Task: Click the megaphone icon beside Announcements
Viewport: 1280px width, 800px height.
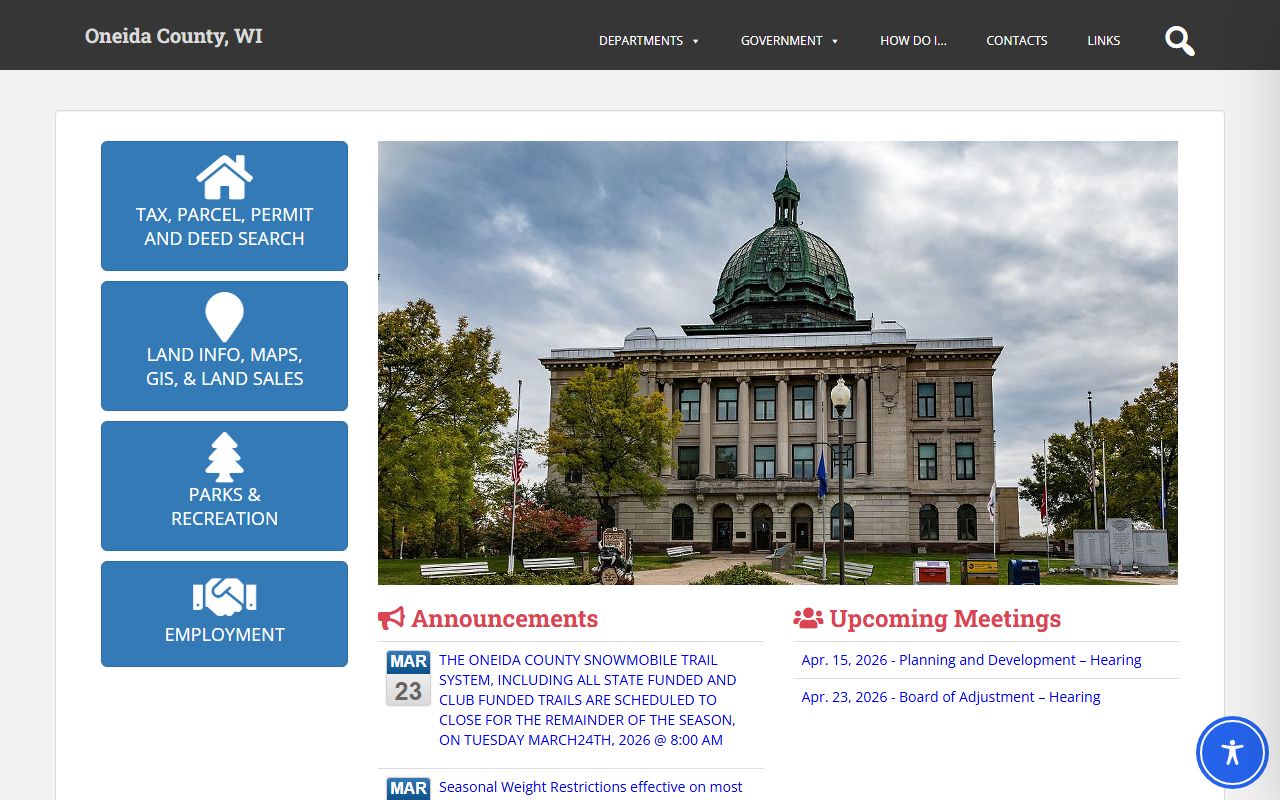Action: coord(391,618)
